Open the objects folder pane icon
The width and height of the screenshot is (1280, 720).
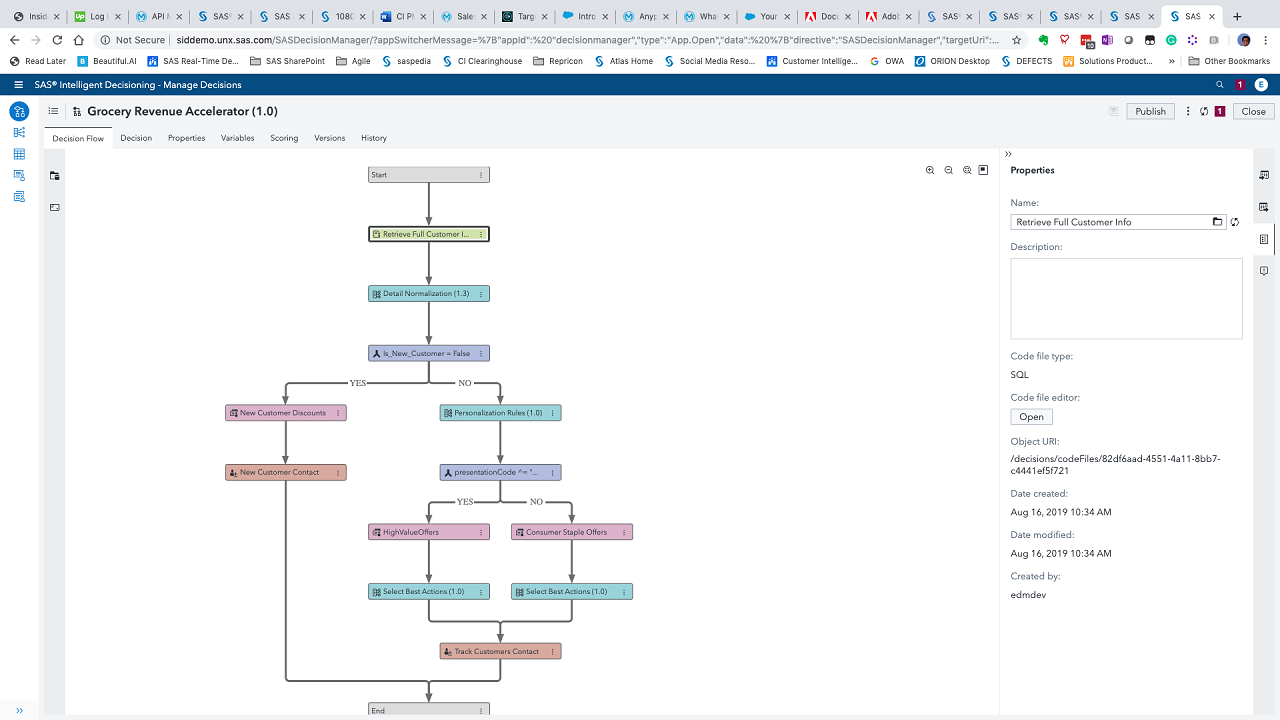[55, 176]
